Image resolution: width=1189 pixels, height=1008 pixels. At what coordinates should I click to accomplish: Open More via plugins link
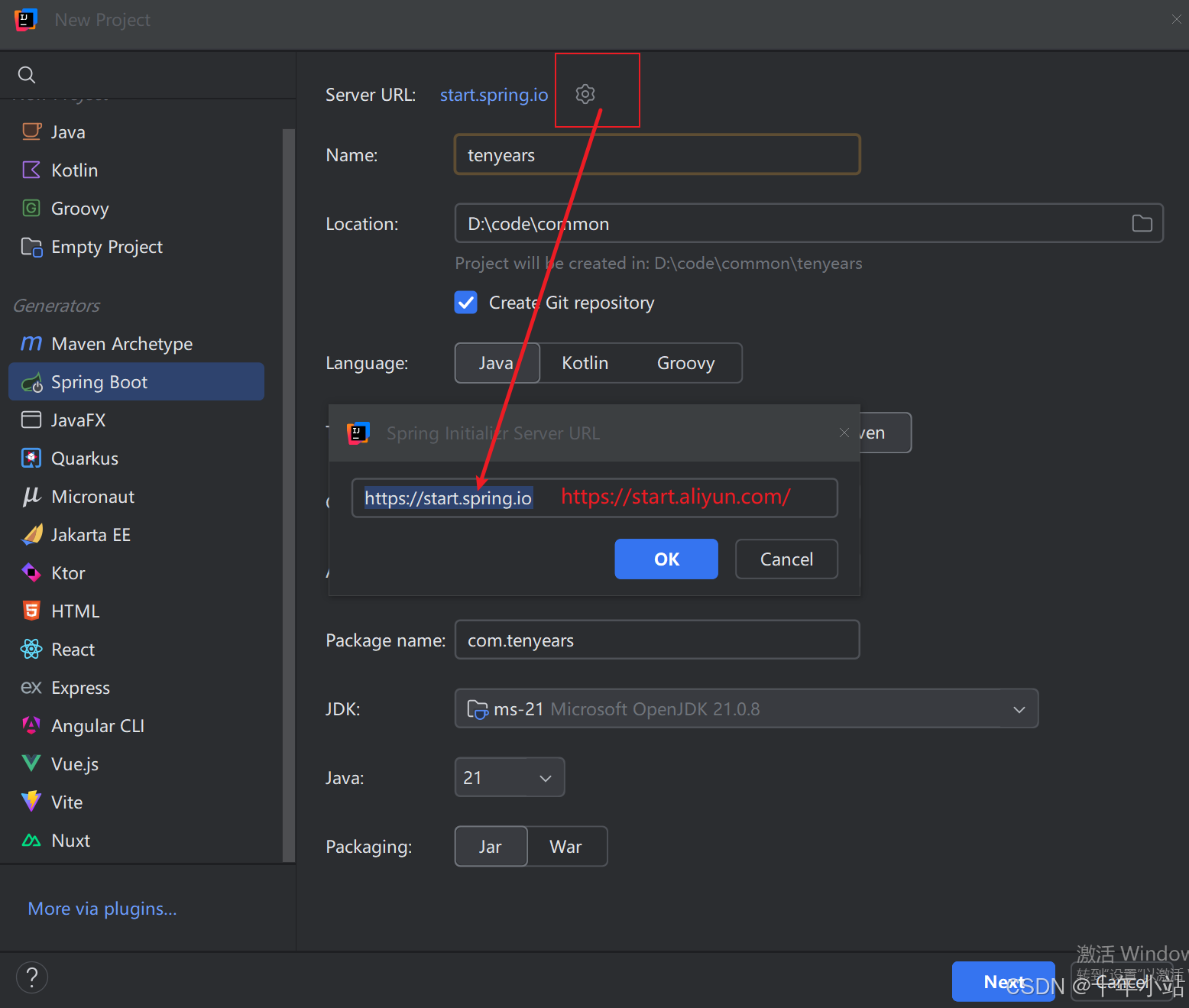click(102, 909)
